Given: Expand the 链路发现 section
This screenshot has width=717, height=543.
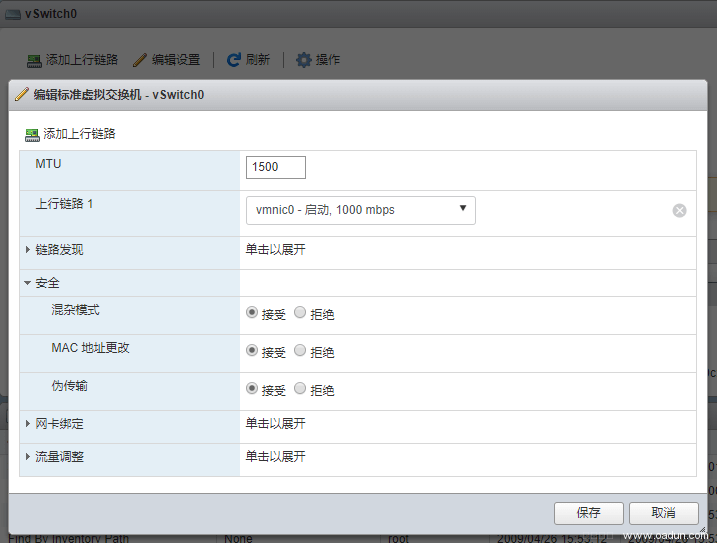Looking at the screenshot, I should (28, 250).
